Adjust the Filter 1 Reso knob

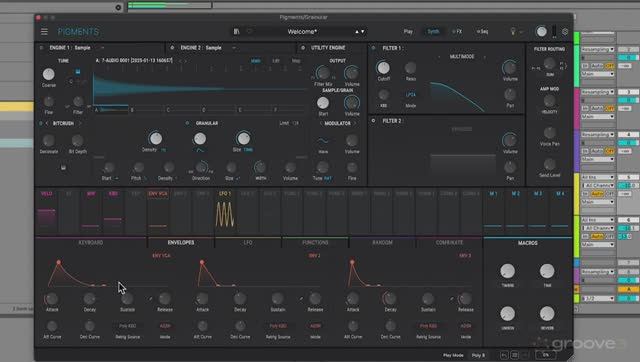(411, 68)
